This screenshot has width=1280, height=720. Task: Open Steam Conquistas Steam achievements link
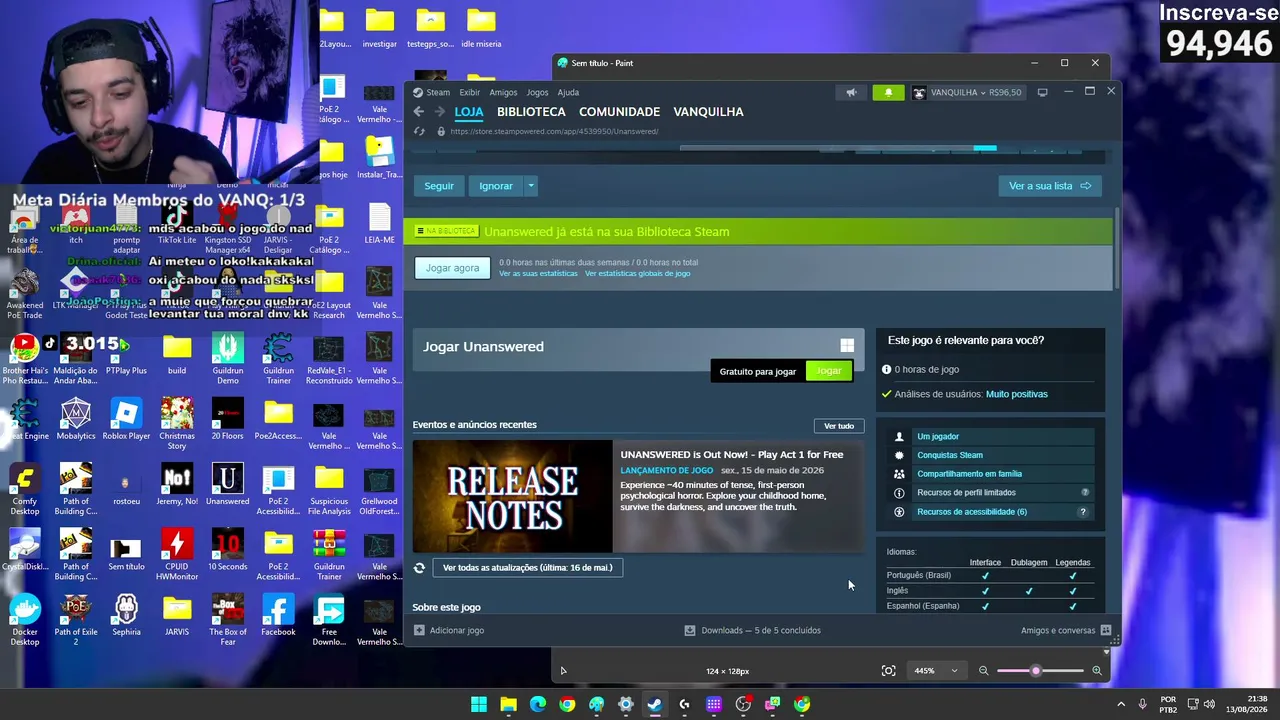[950, 455]
